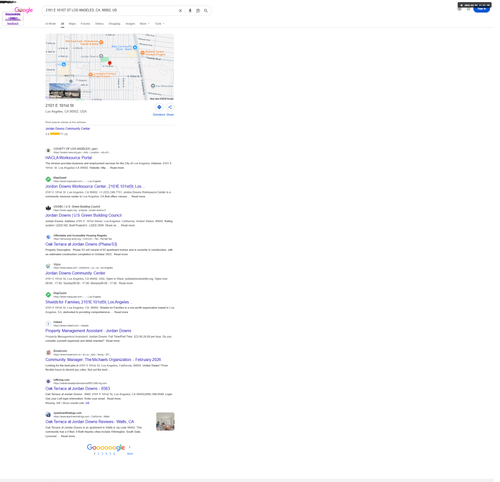Click the 2101 E 101st St address heading

coord(60,106)
